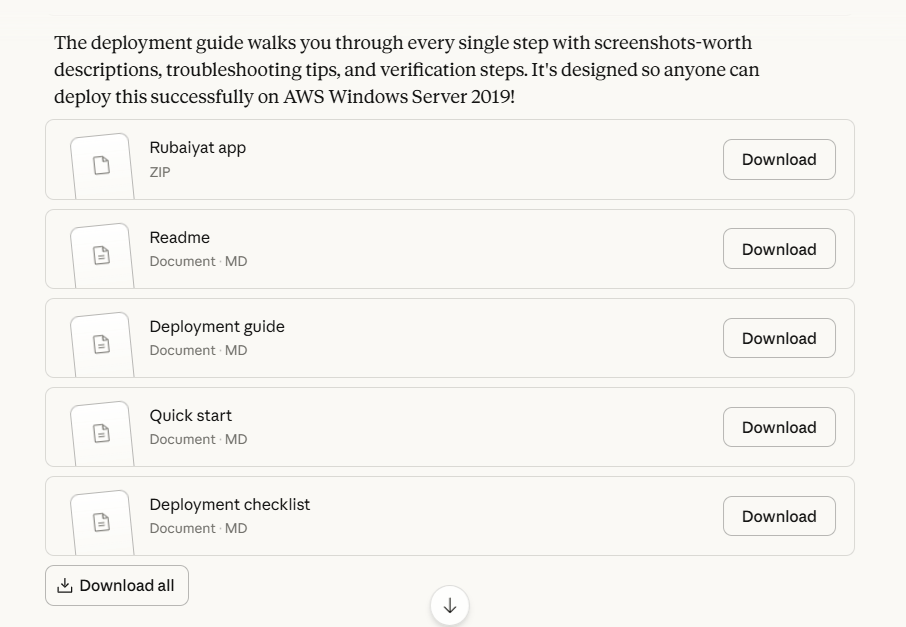Click the Deployment guide document icon
Image resolution: width=906 pixels, height=627 pixels.
(101, 344)
